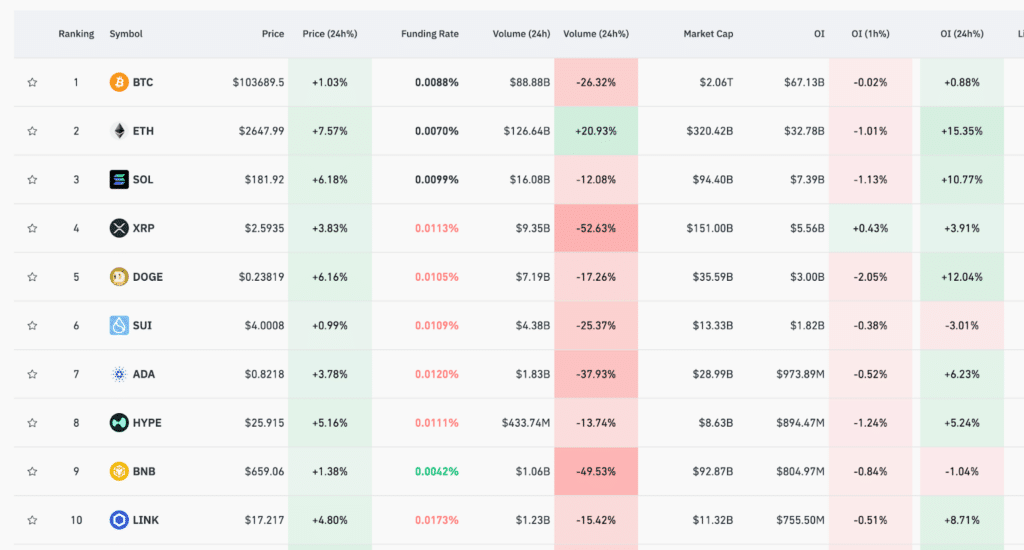Open the BNB symbol link
This screenshot has height=550, width=1024.
(144, 472)
